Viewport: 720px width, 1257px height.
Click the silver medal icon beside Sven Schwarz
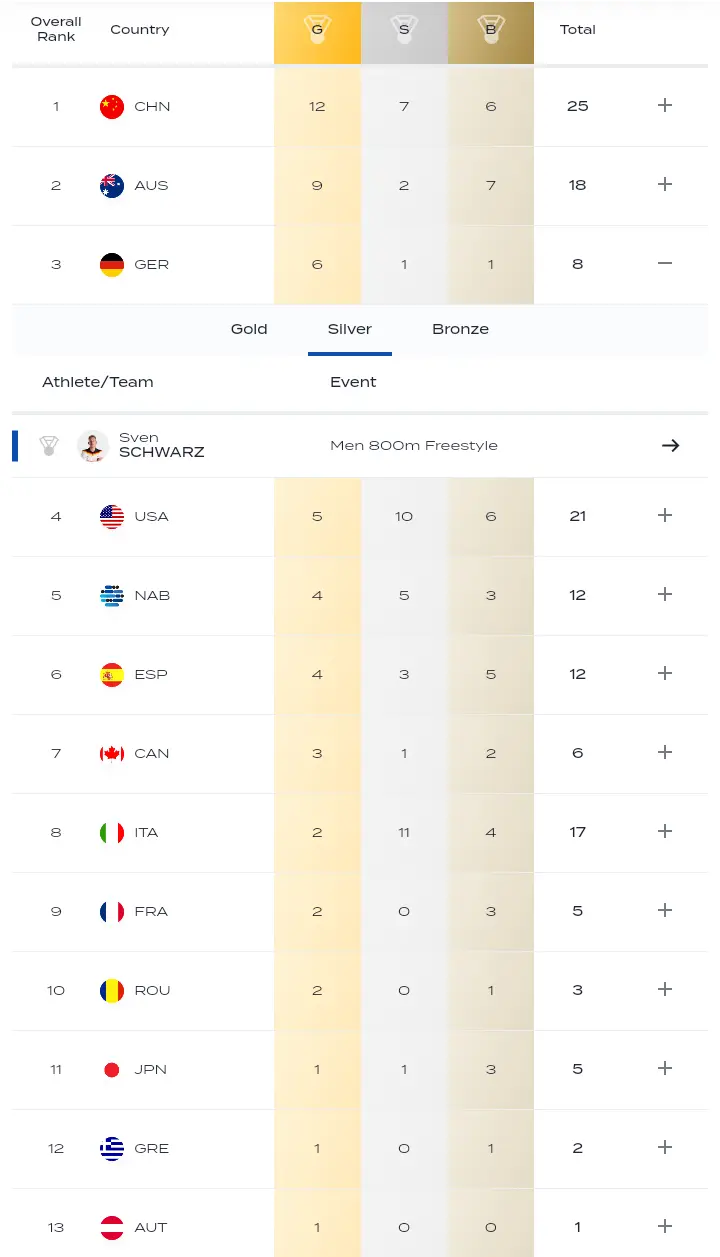49,446
